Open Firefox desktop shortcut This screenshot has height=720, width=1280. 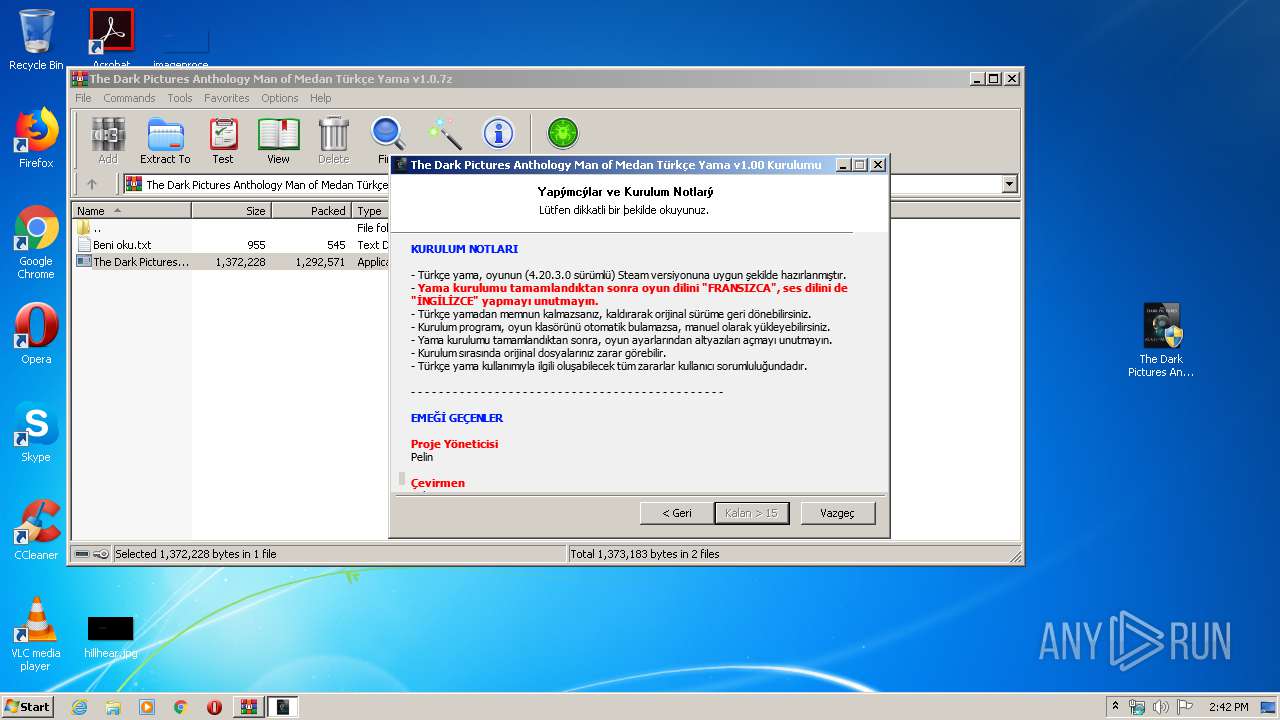tap(36, 138)
